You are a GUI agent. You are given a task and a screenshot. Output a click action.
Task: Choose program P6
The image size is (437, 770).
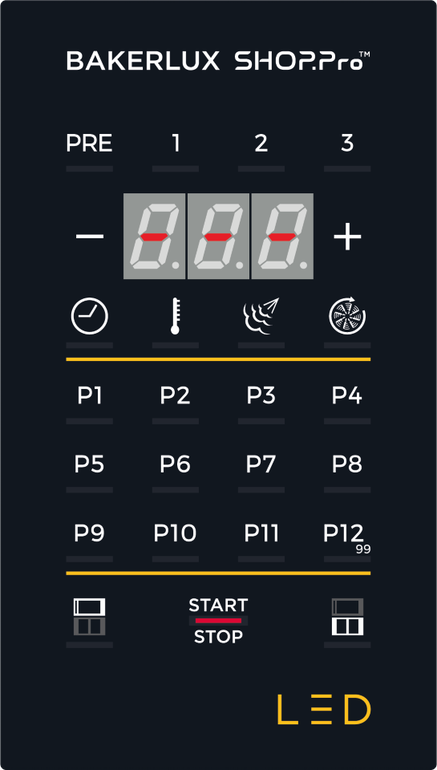click(175, 464)
